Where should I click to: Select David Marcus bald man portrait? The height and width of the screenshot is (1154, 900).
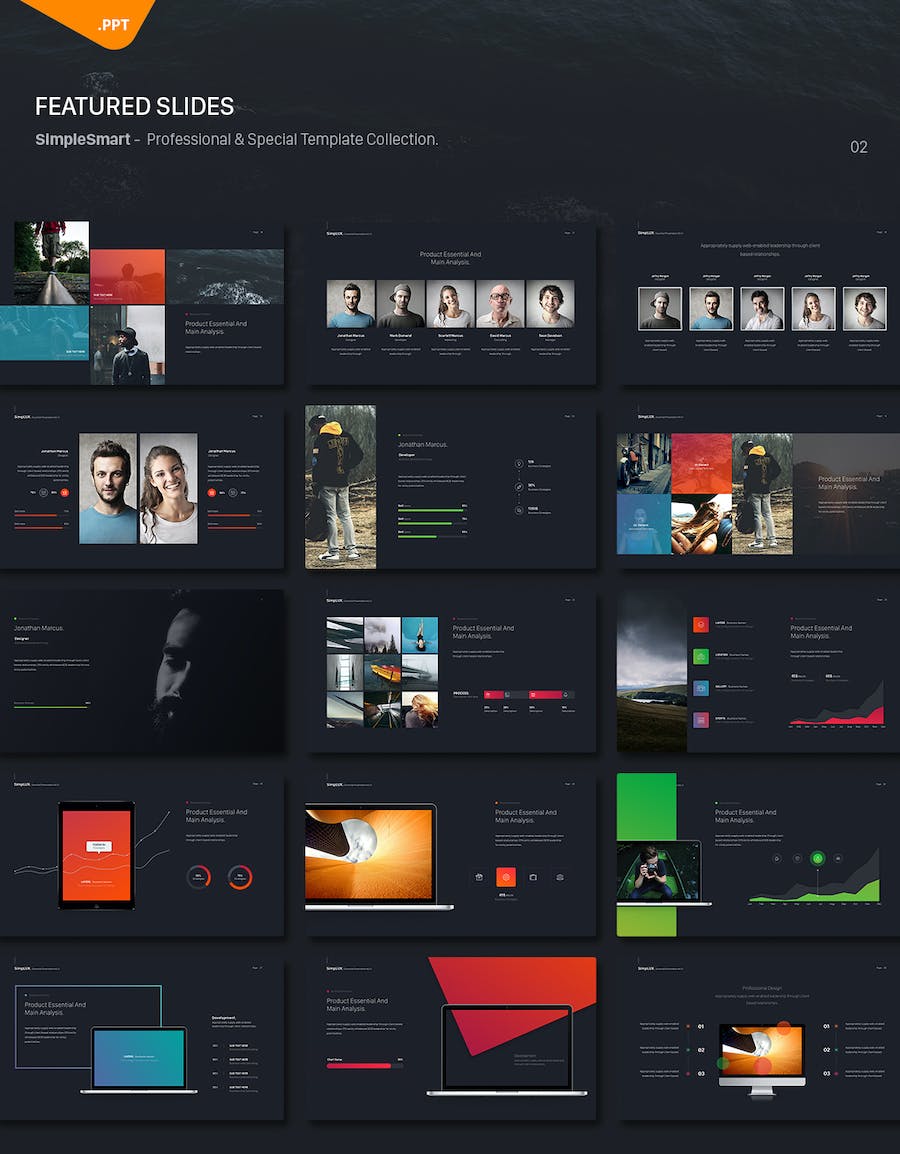point(500,305)
